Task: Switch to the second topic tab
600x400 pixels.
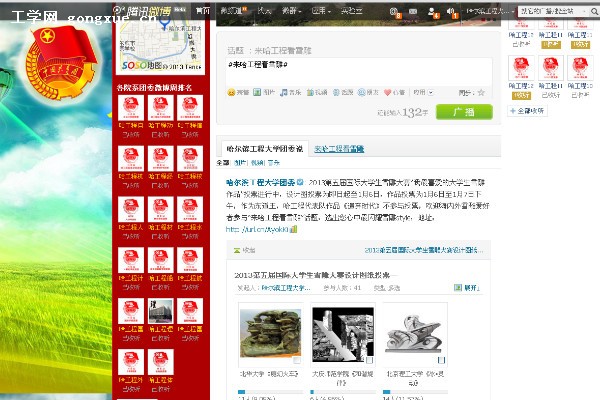Action: [340, 148]
